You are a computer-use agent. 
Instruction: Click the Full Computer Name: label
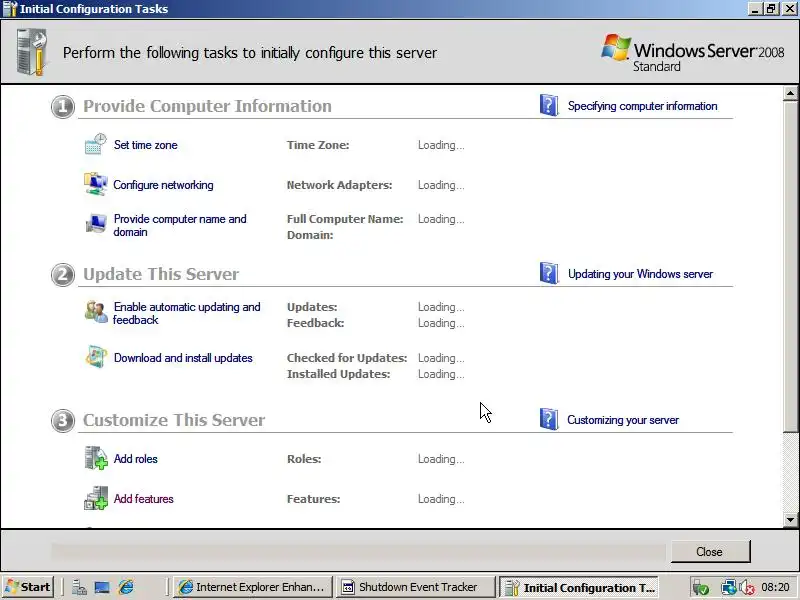345,219
